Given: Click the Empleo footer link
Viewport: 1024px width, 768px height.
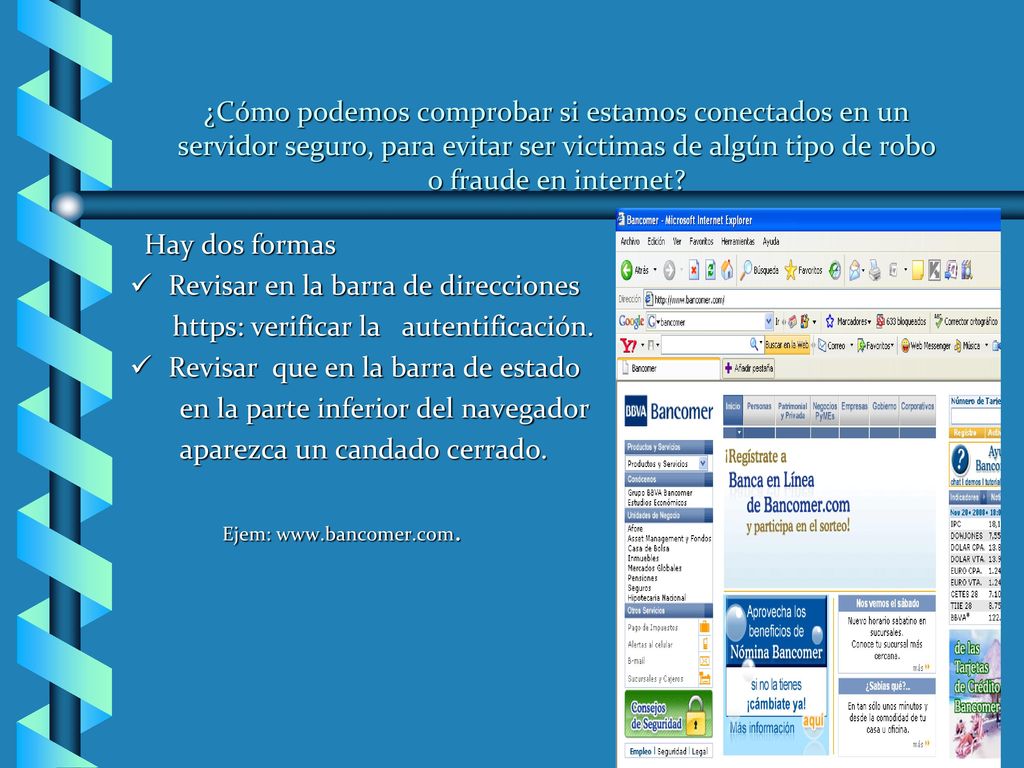Looking at the screenshot, I should point(640,752).
